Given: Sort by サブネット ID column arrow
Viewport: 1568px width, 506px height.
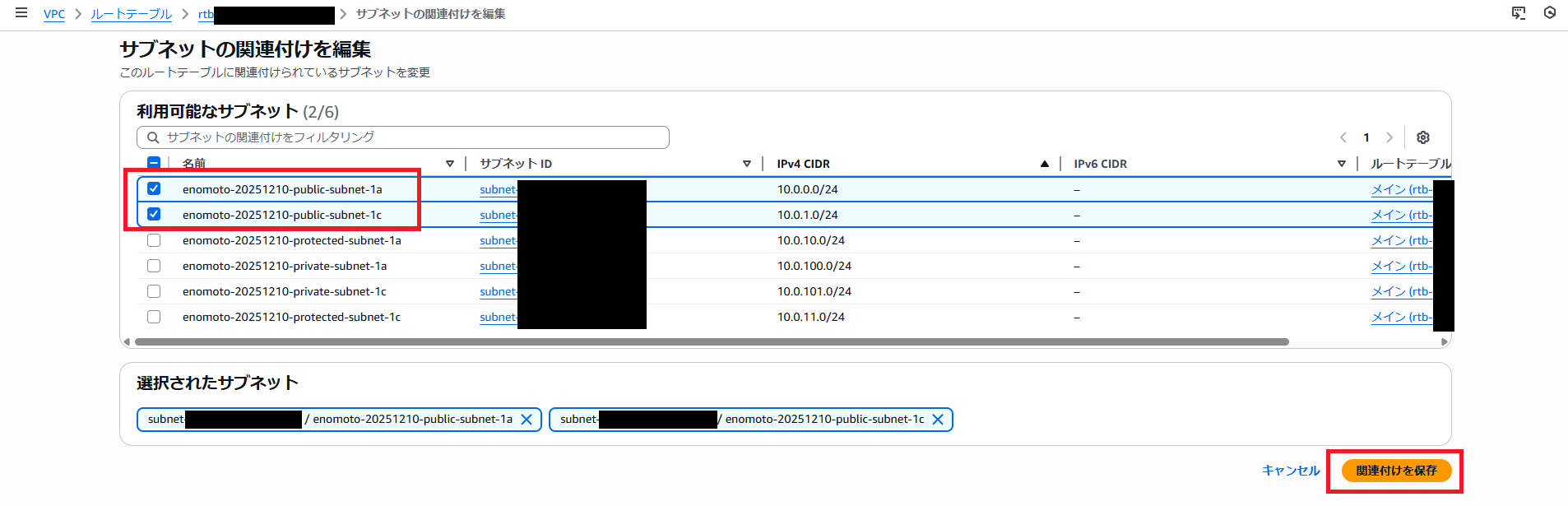Looking at the screenshot, I should click(747, 164).
